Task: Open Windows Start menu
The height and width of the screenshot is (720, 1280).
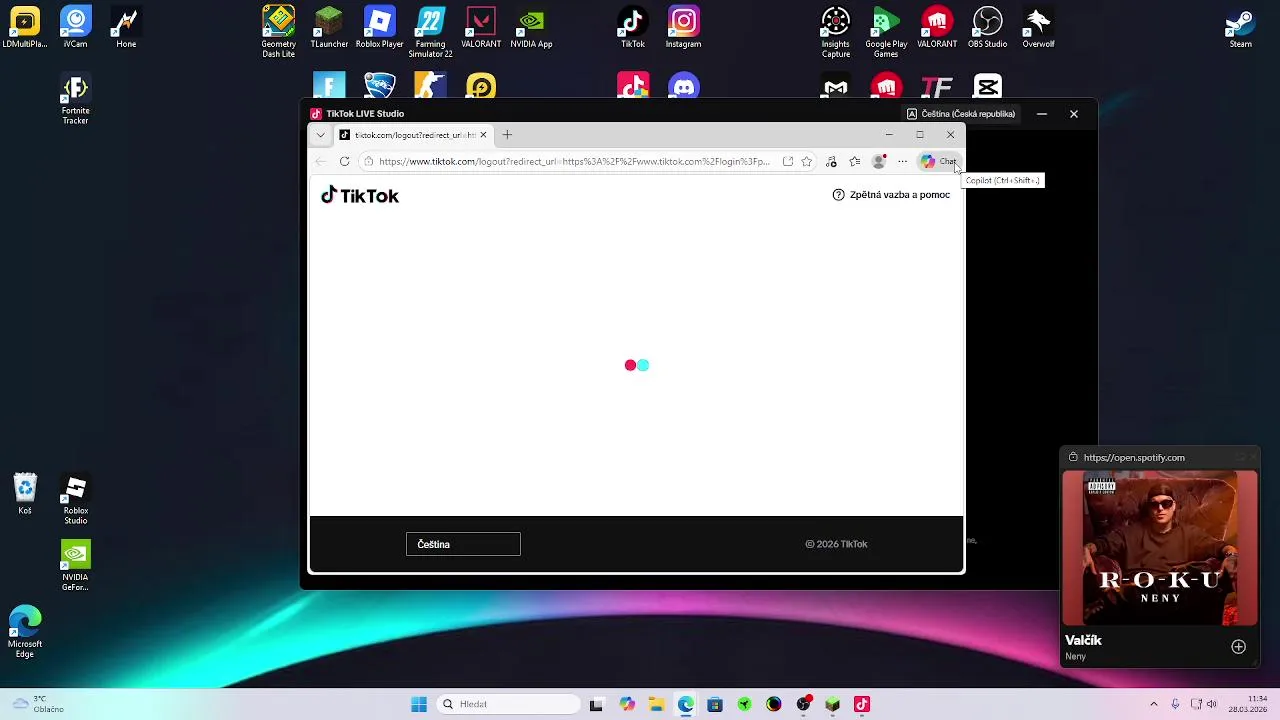Action: (419, 704)
